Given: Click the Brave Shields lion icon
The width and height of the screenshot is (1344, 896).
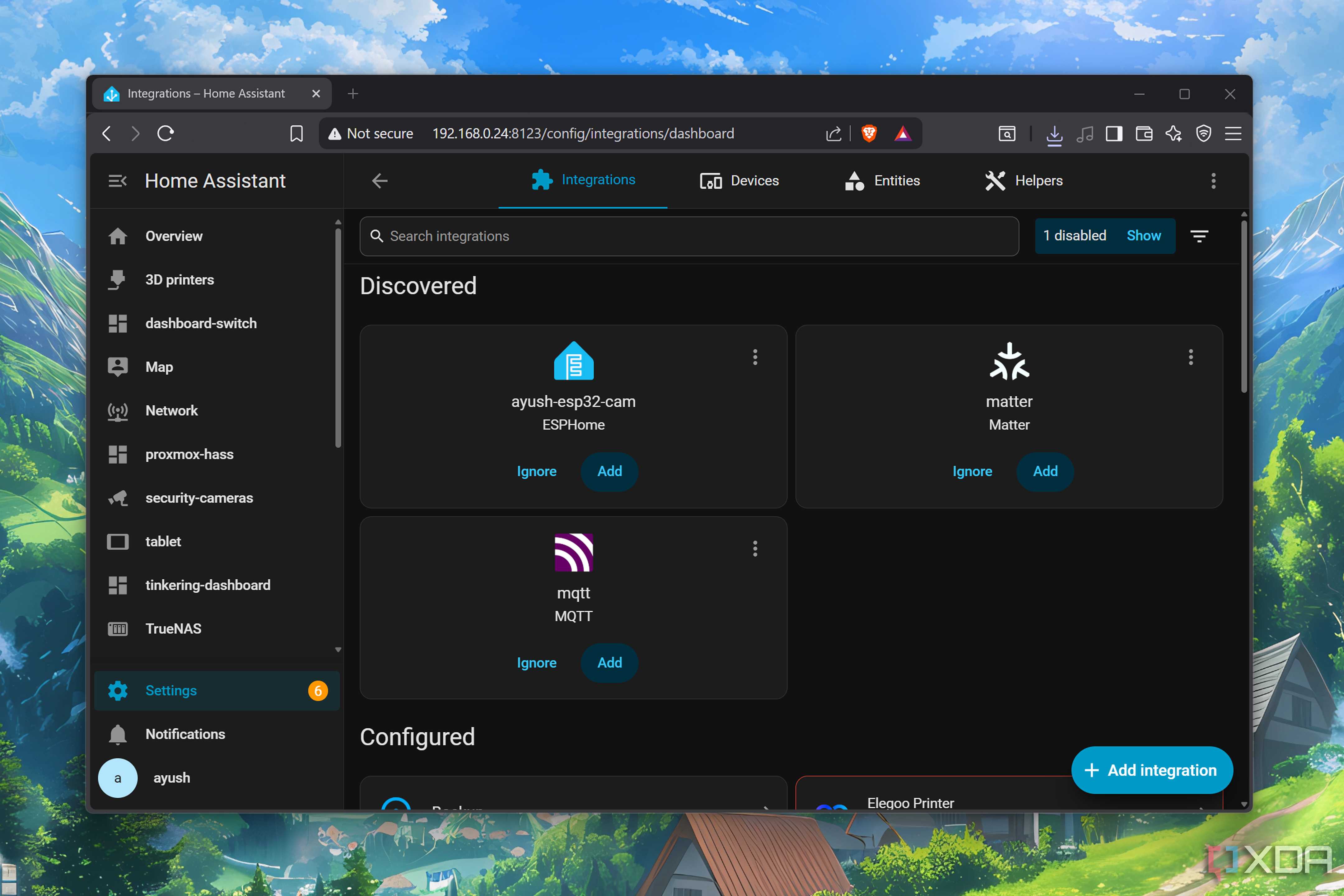Looking at the screenshot, I should [x=869, y=134].
